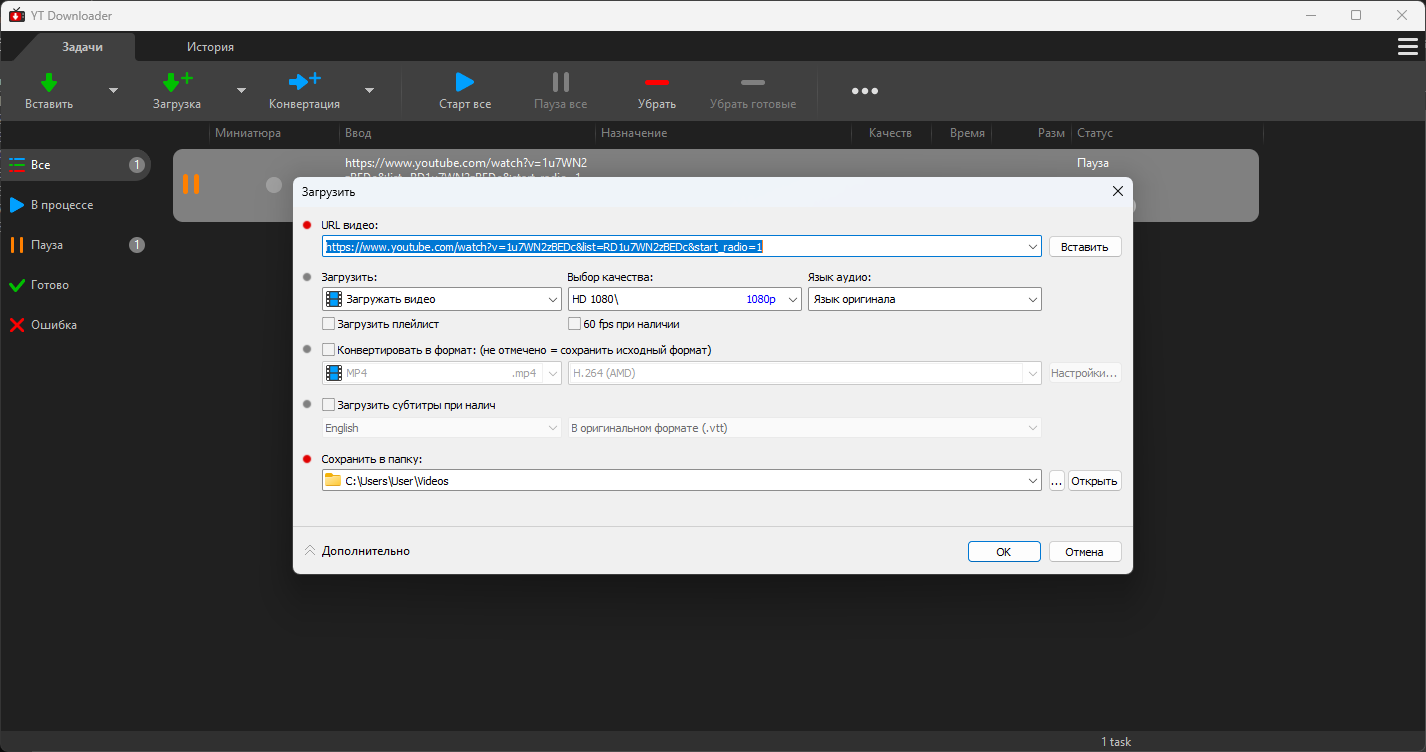Screen dimensions: 1426x752
Task: Switch to the История tab
Action: (x=210, y=47)
